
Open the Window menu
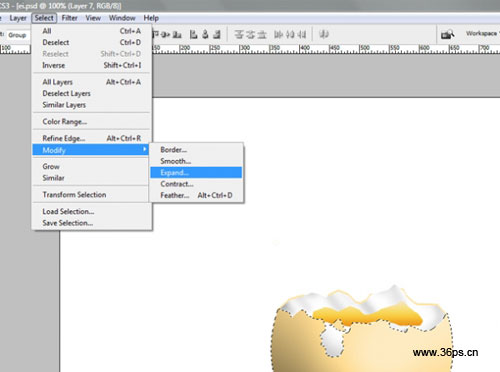[122, 18]
